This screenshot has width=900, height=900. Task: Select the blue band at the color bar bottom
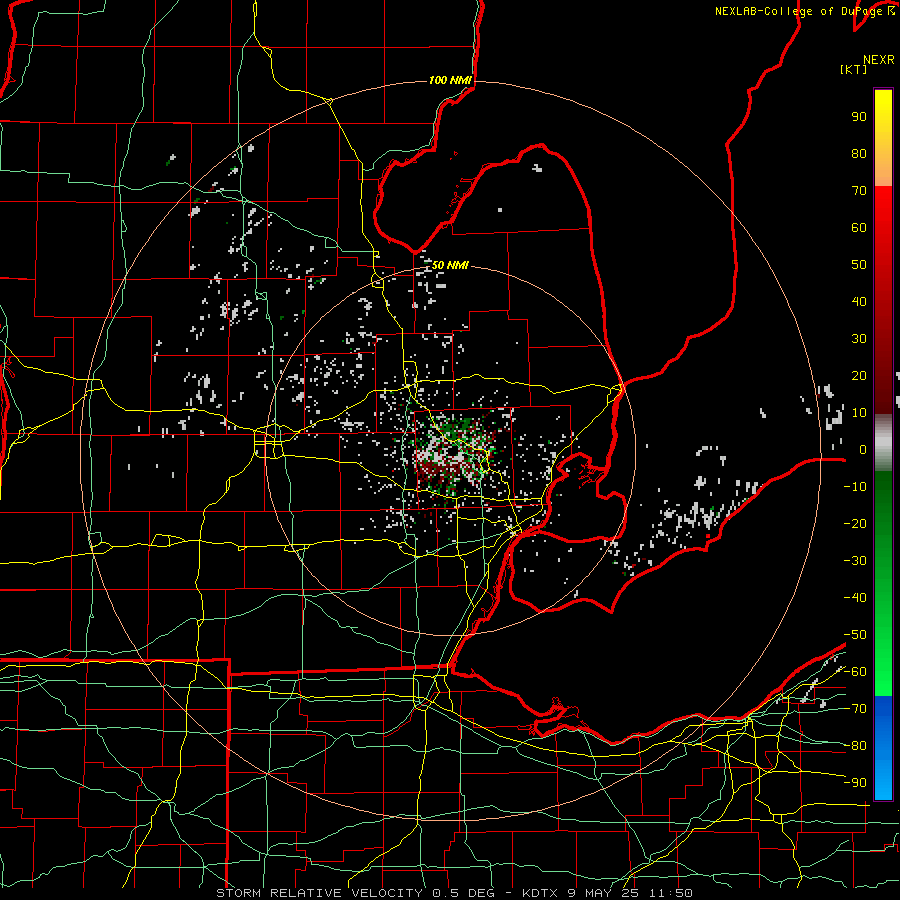(x=883, y=747)
